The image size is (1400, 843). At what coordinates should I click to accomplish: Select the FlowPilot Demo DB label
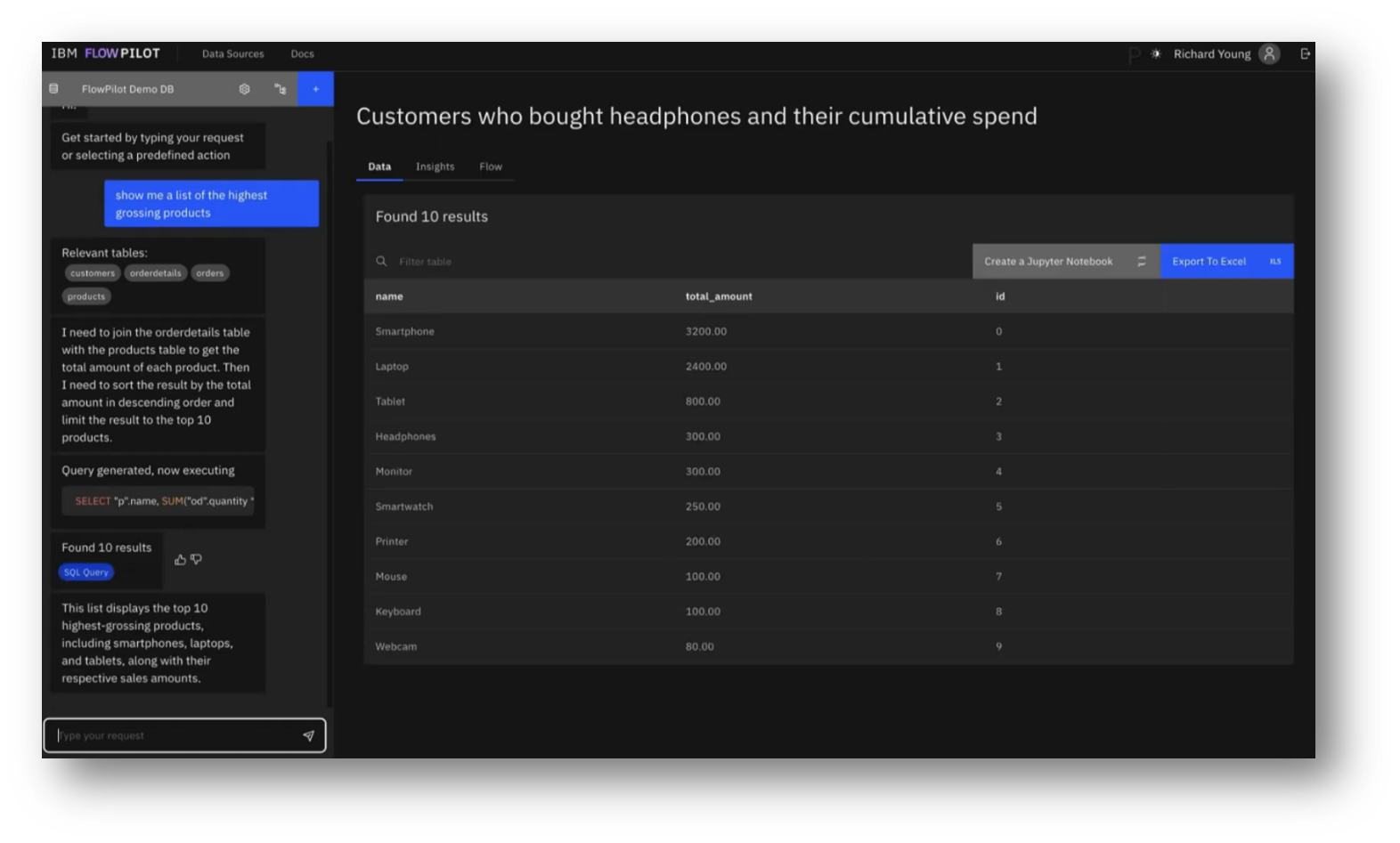[x=127, y=89]
